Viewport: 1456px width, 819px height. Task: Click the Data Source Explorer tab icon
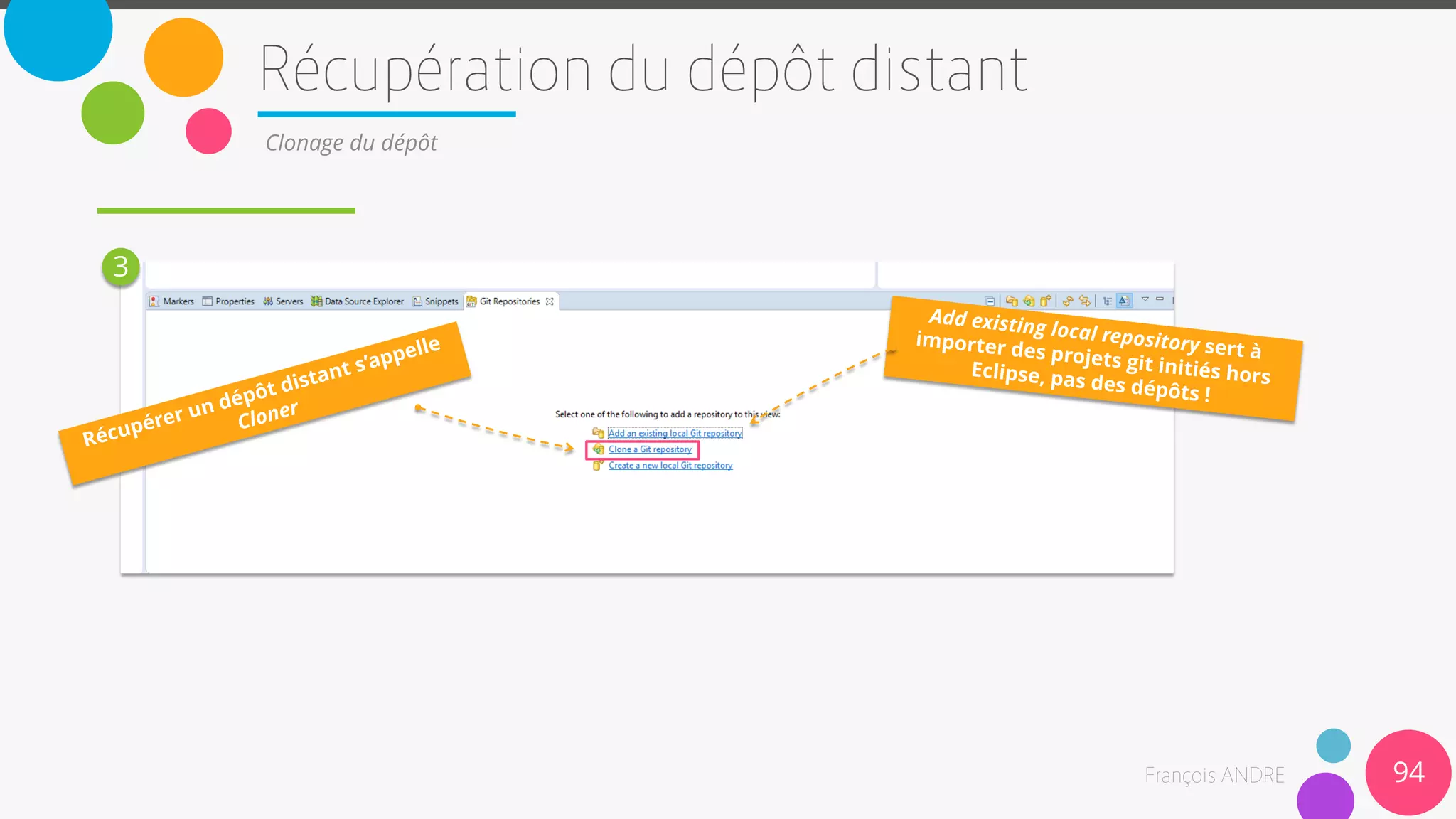tap(316, 301)
